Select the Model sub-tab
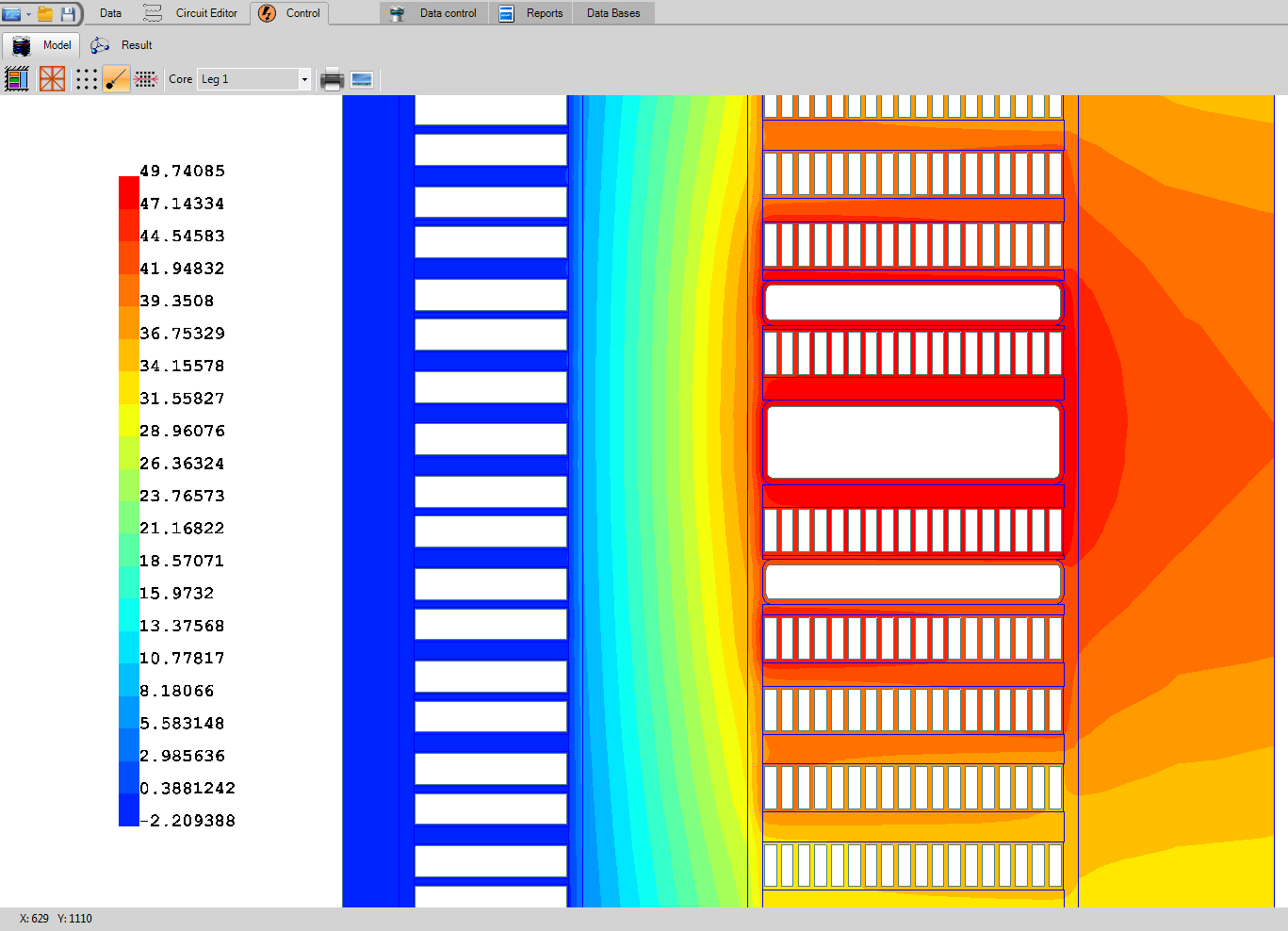1288x931 pixels. pyautogui.click(x=41, y=45)
